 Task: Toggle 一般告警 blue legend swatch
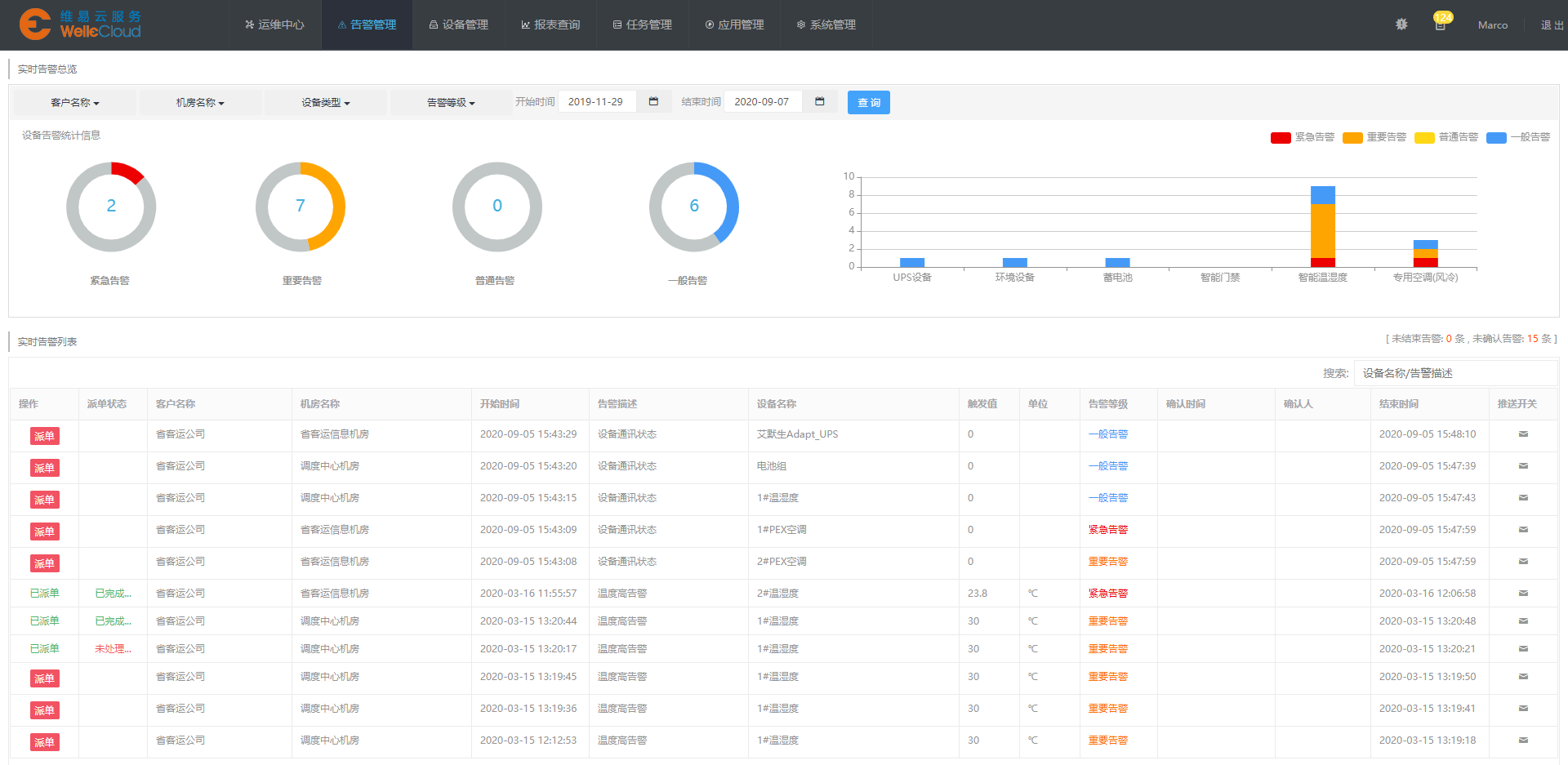click(x=1496, y=137)
